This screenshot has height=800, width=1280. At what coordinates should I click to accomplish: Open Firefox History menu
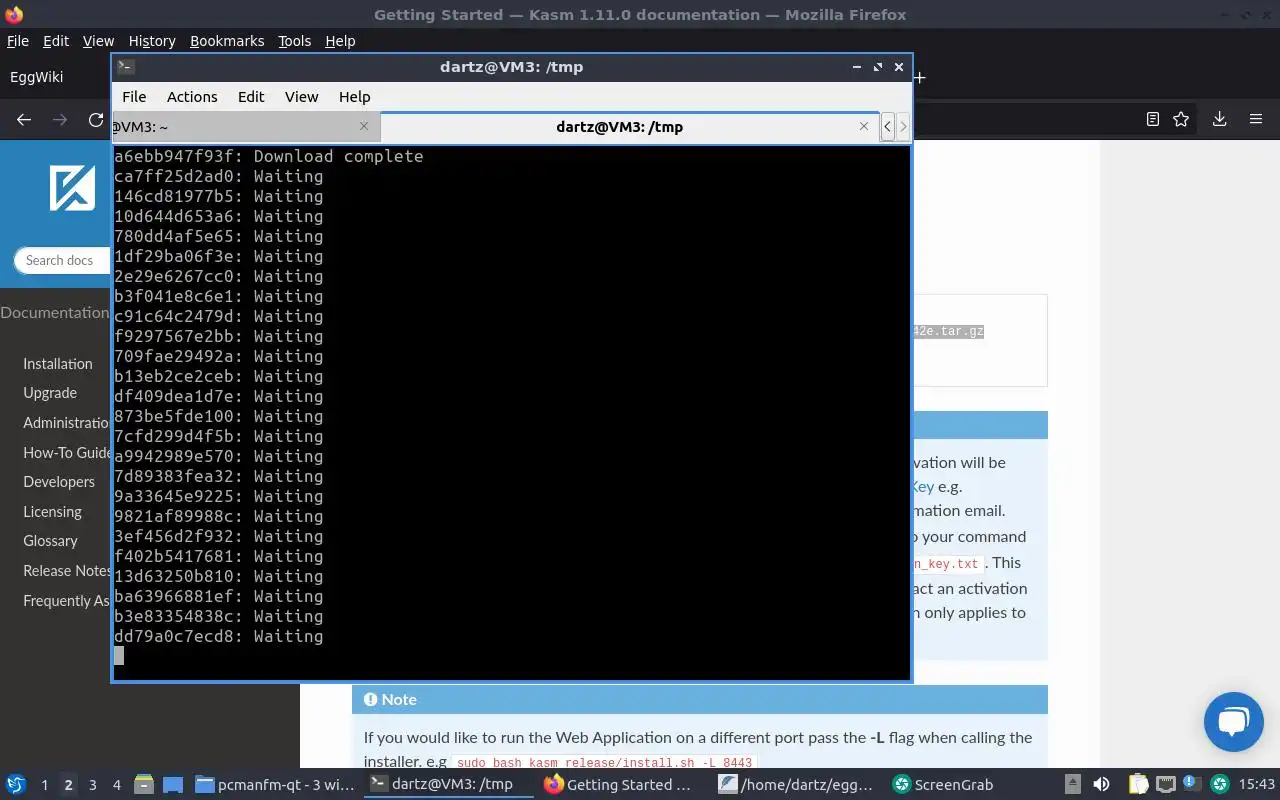click(x=152, y=41)
